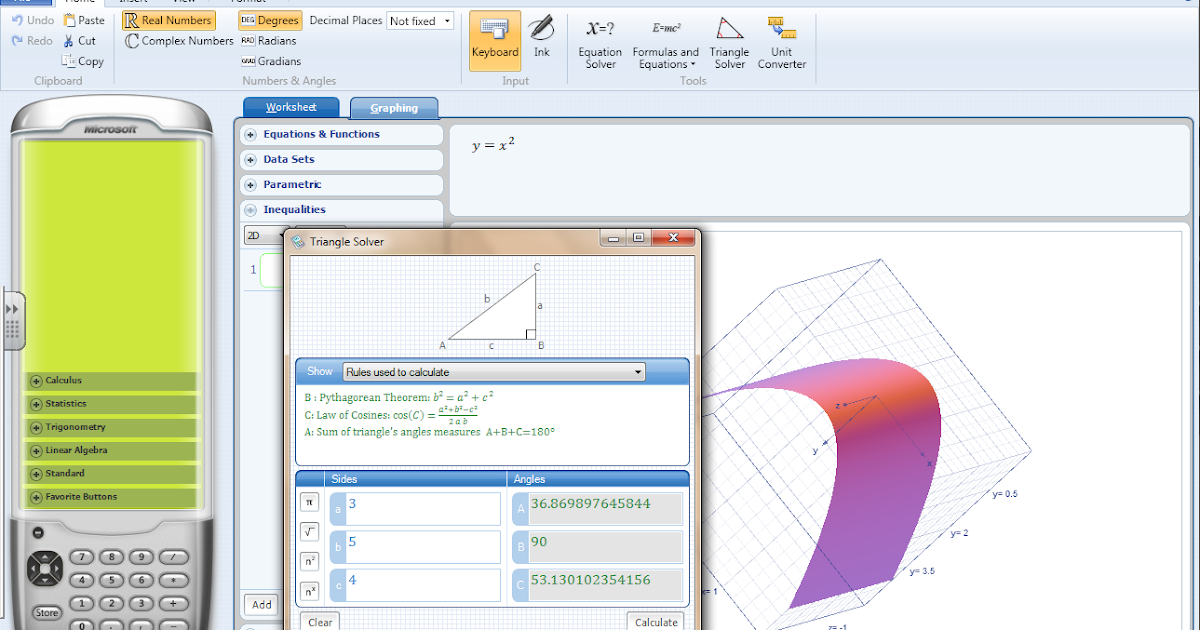Open the Equation Solver tool
The image size is (1200, 630).
tap(600, 43)
